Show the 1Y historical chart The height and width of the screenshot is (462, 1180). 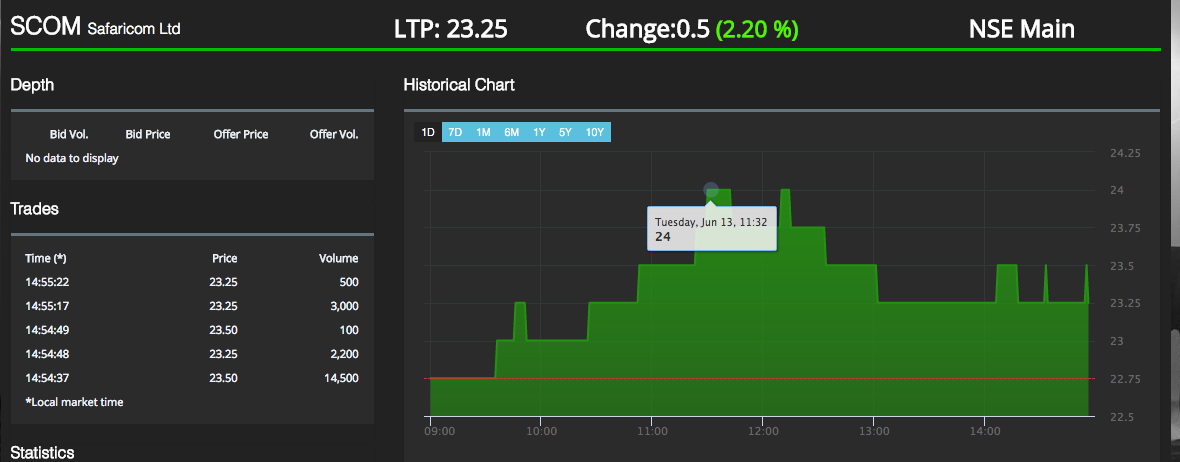[539, 132]
